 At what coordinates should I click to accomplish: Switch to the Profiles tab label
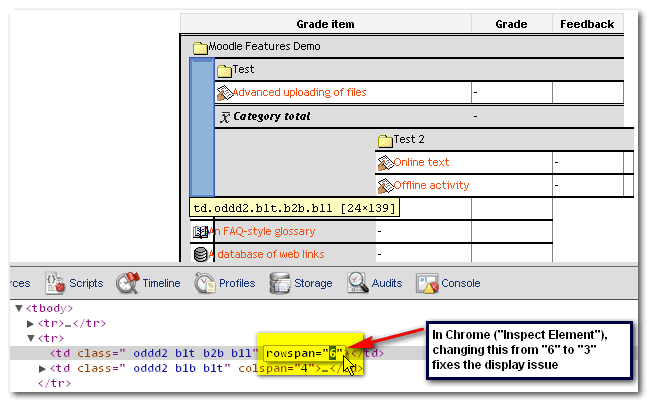point(237,283)
